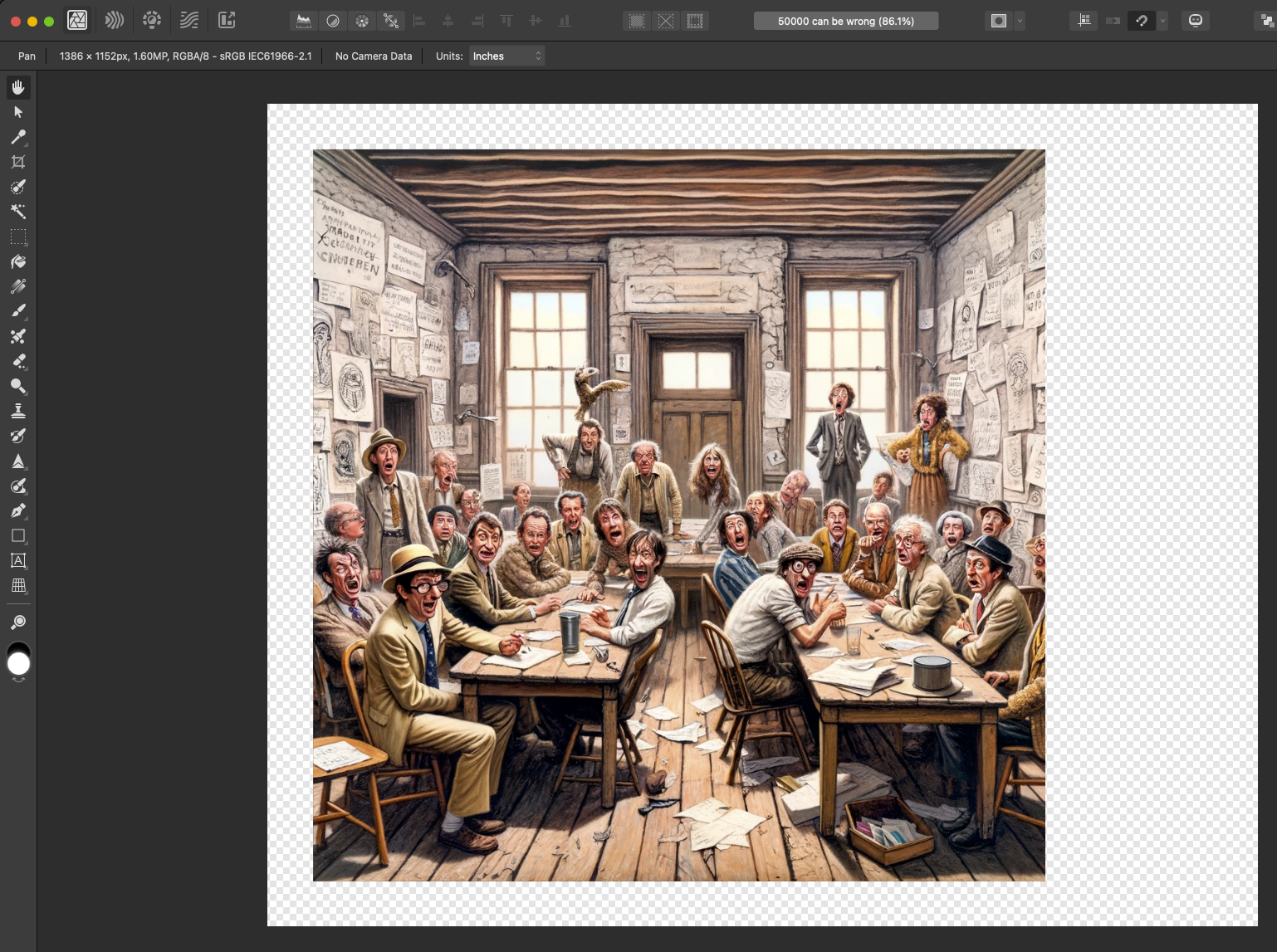Select the Sharpen/Blur brush tool
This screenshot has width=1277, height=952.
(x=18, y=461)
